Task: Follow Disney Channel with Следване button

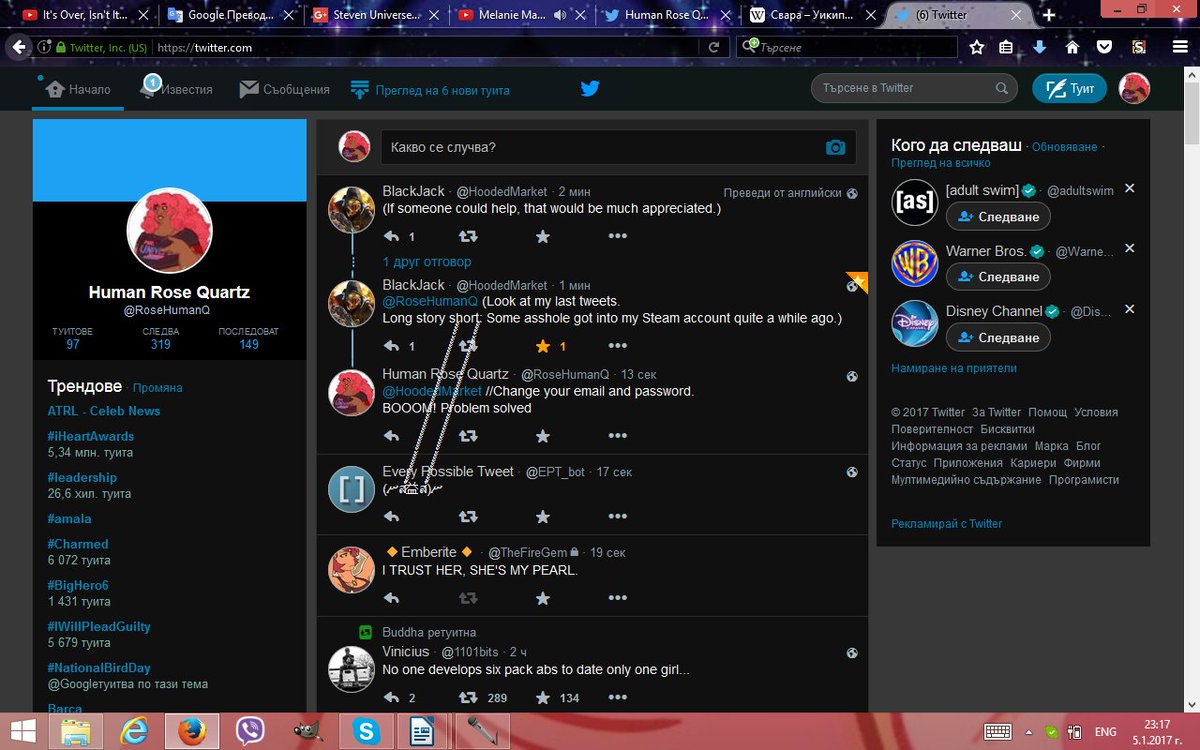Action: [x=997, y=337]
